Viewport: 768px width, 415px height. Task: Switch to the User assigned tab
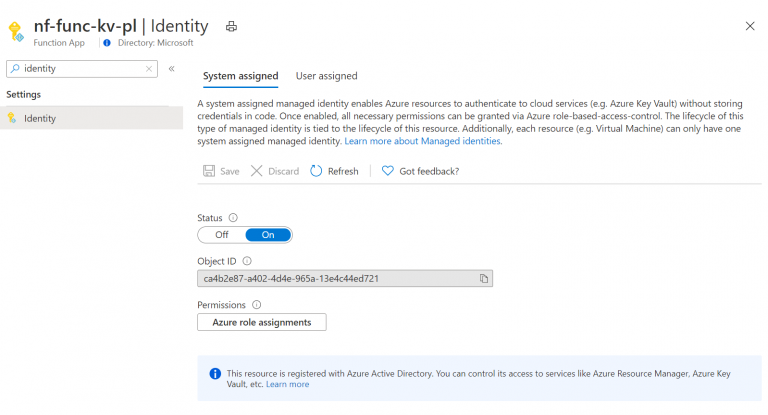point(326,76)
